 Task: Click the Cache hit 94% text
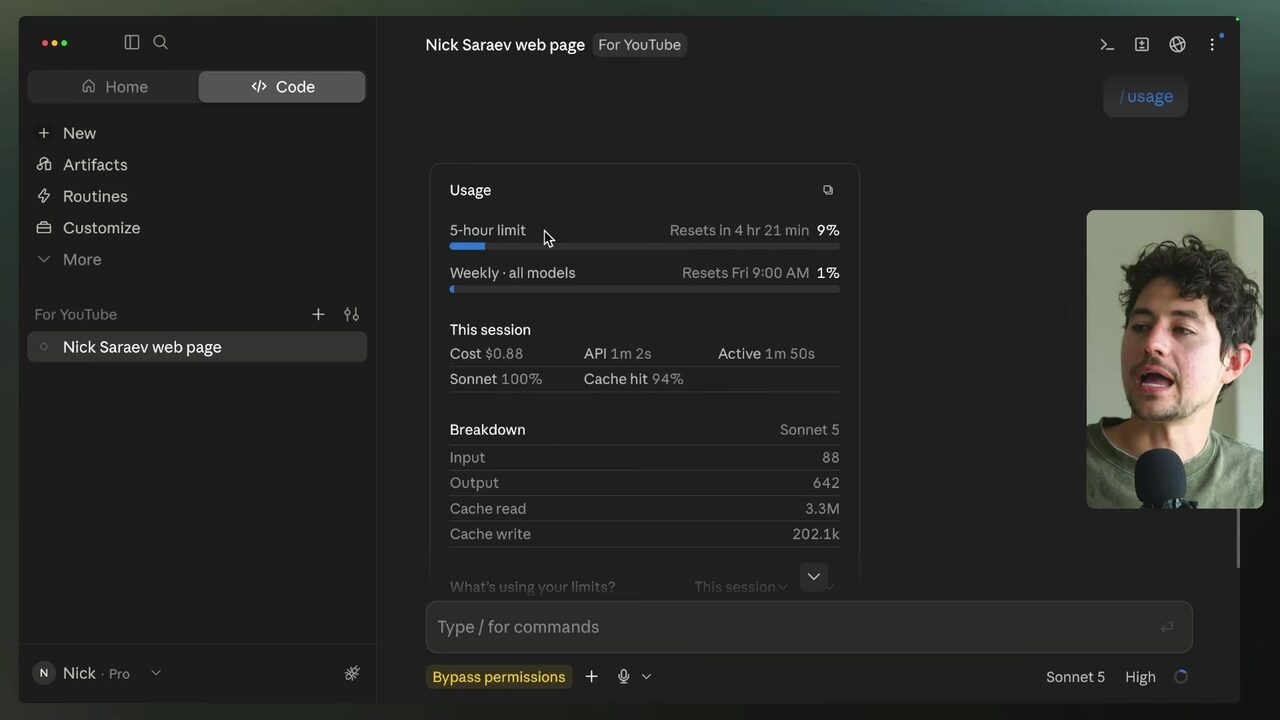pyautogui.click(x=634, y=379)
